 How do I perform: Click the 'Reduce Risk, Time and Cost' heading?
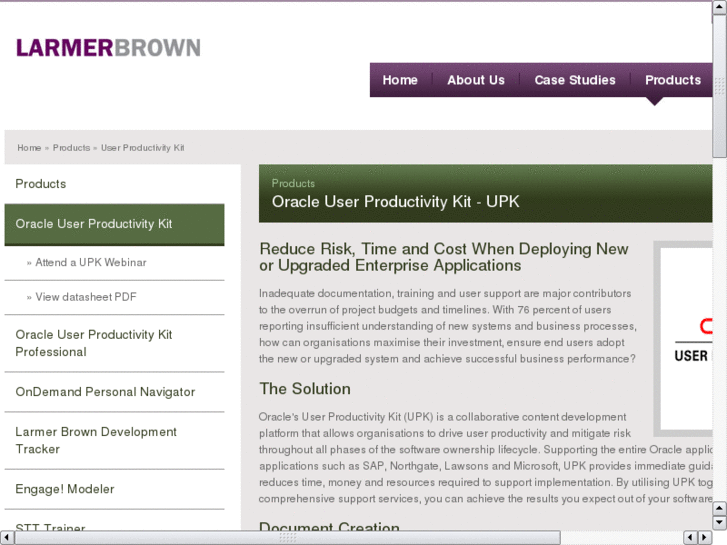(x=444, y=257)
